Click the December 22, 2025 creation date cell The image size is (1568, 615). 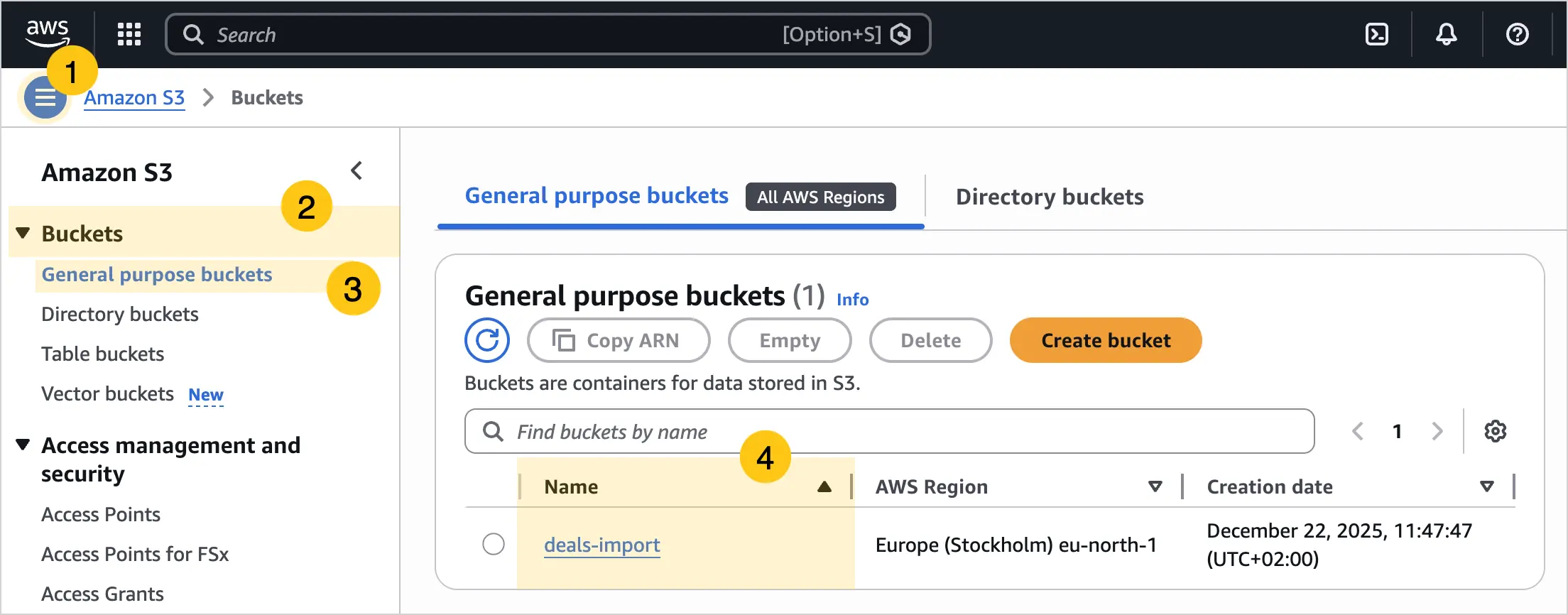pos(1339,545)
